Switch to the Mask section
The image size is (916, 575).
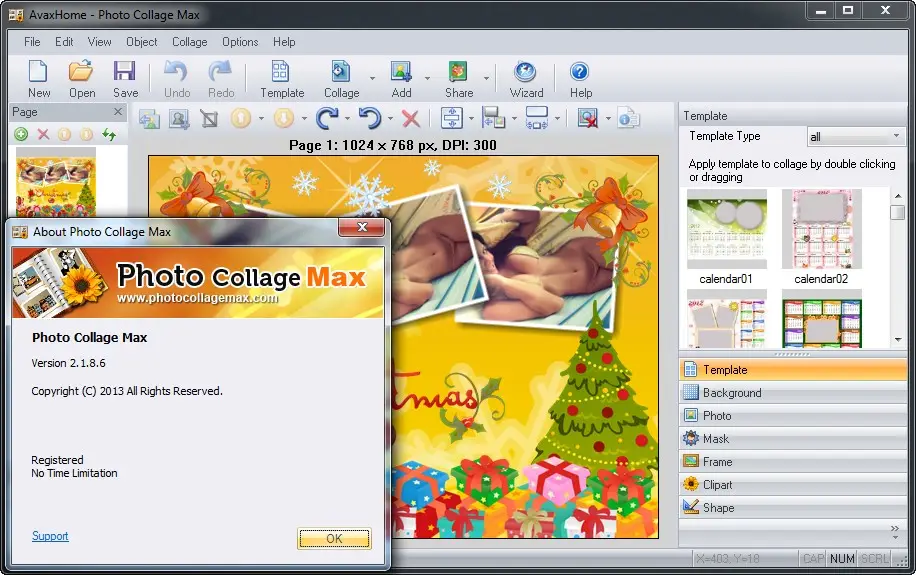793,439
